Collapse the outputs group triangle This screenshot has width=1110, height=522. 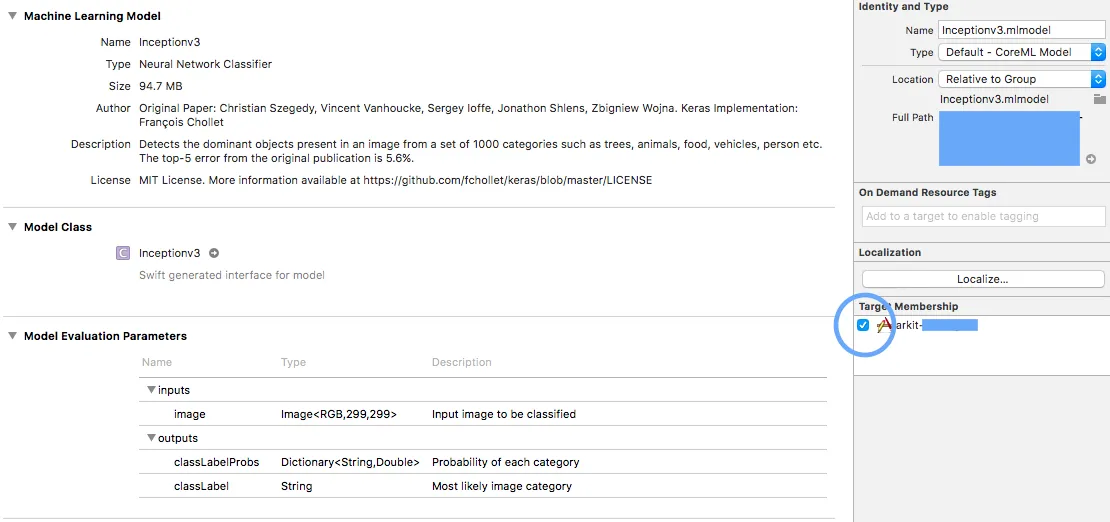151,438
